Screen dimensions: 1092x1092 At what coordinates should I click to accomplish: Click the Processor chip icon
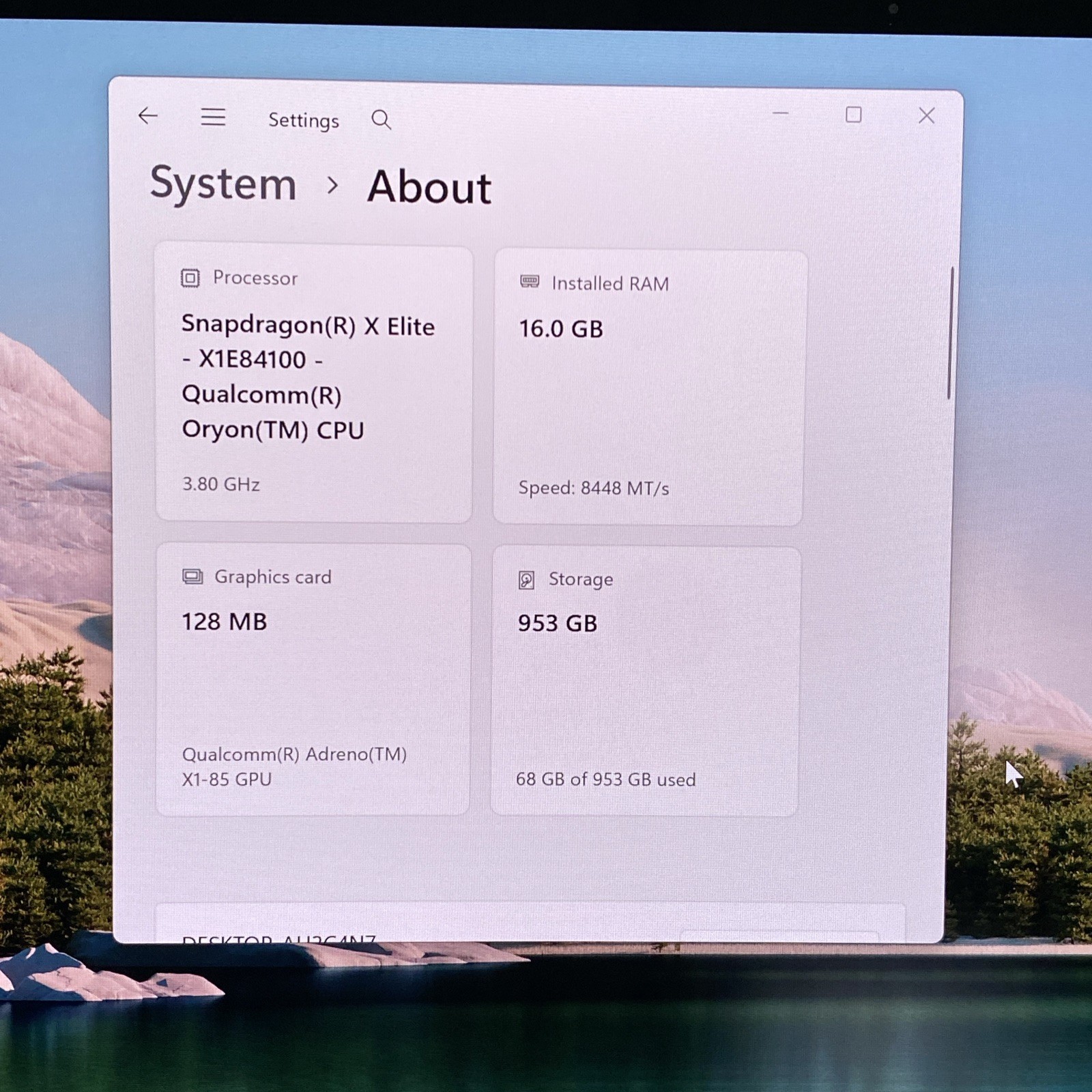point(190,278)
